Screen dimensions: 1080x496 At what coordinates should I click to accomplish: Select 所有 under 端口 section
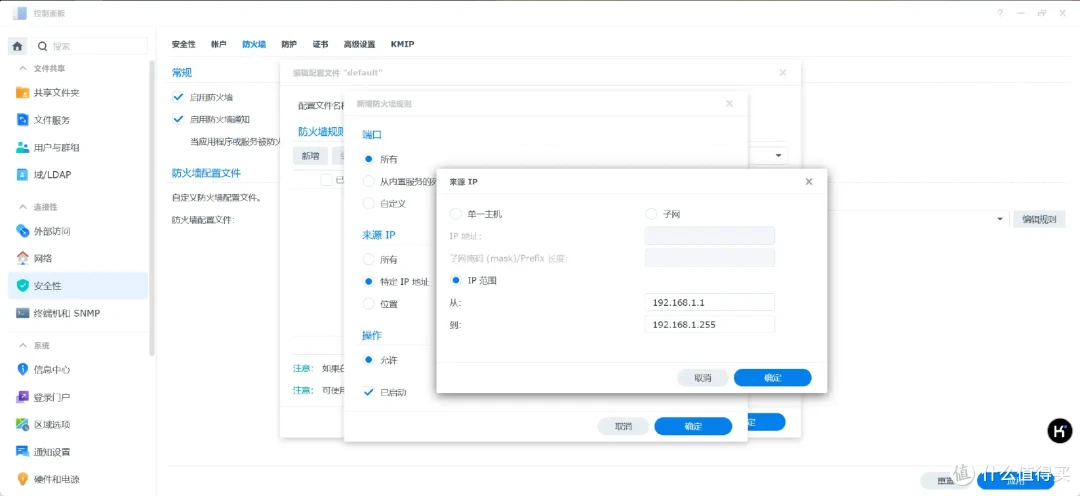[x=368, y=159]
